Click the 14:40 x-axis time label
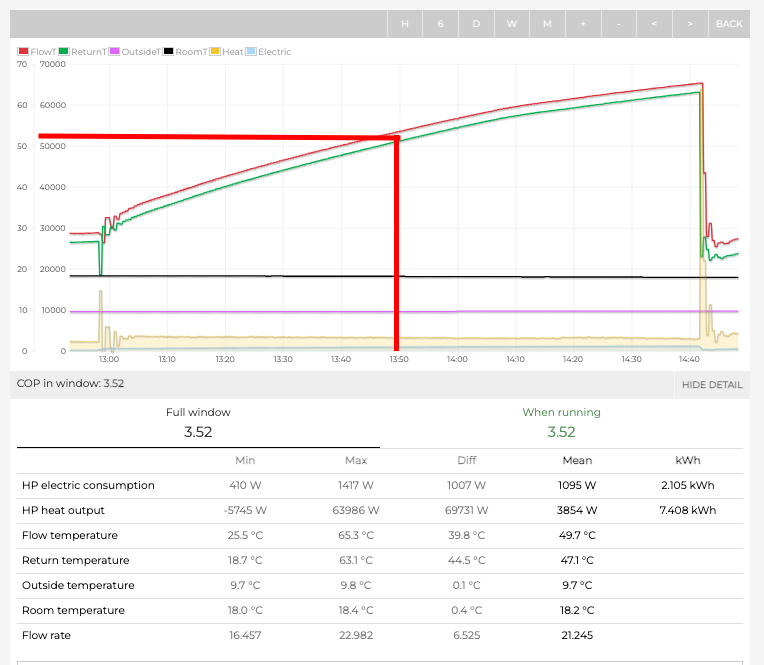 (x=689, y=359)
